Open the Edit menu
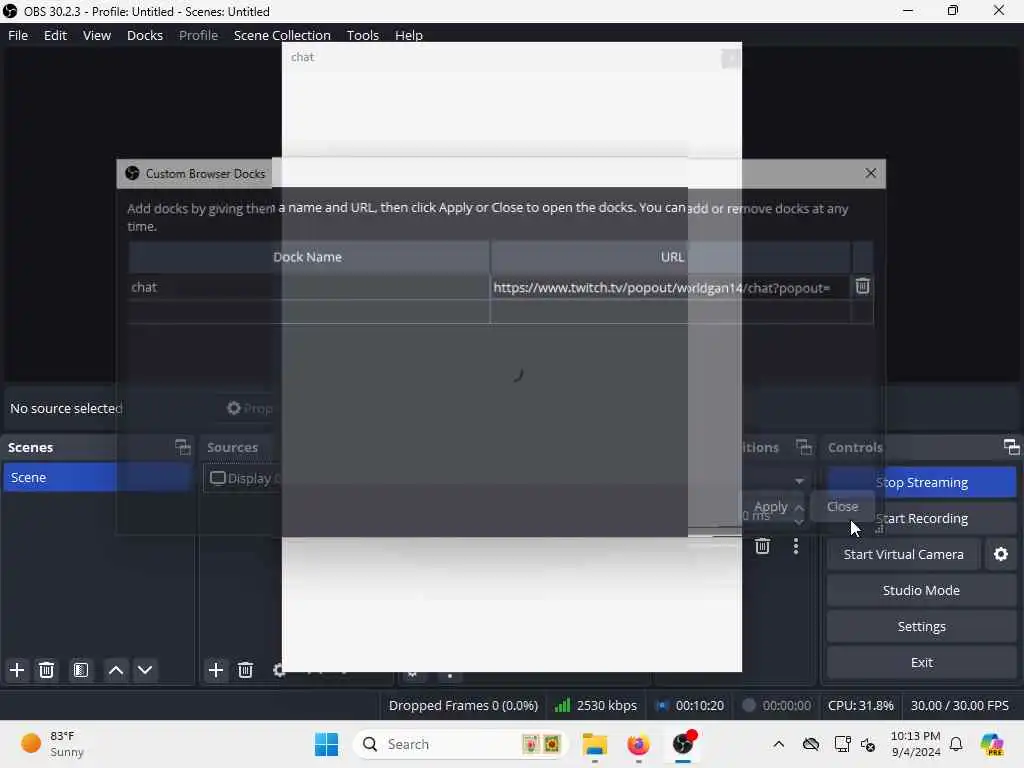 [56, 35]
